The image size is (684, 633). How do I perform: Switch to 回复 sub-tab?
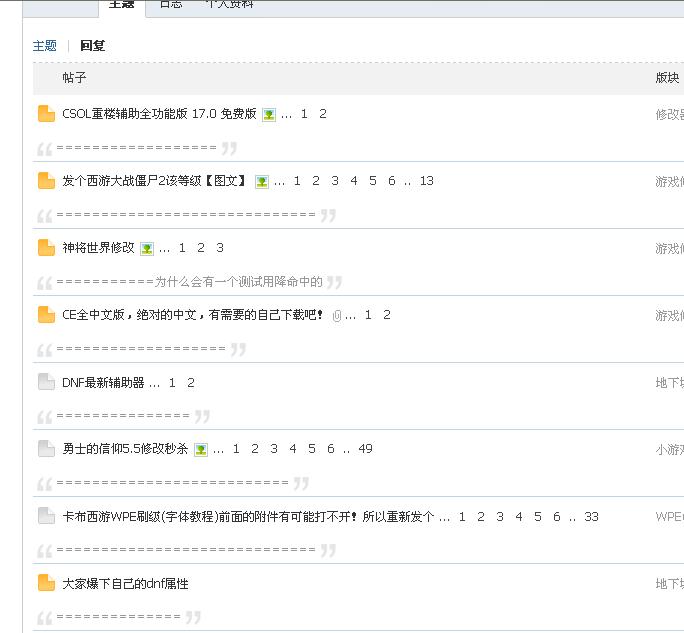pyautogui.click(x=92, y=45)
